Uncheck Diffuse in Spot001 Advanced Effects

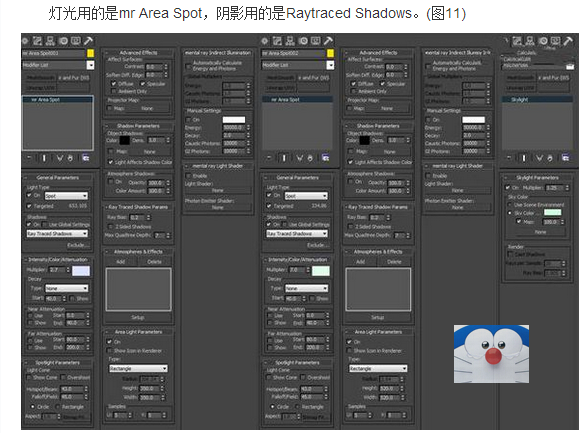tap(113, 84)
